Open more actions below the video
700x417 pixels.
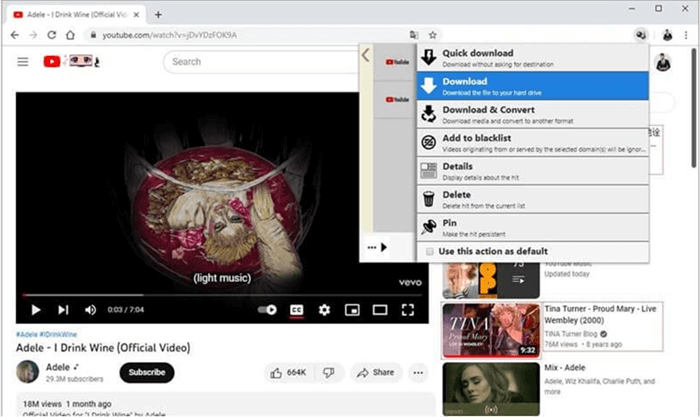(418, 373)
